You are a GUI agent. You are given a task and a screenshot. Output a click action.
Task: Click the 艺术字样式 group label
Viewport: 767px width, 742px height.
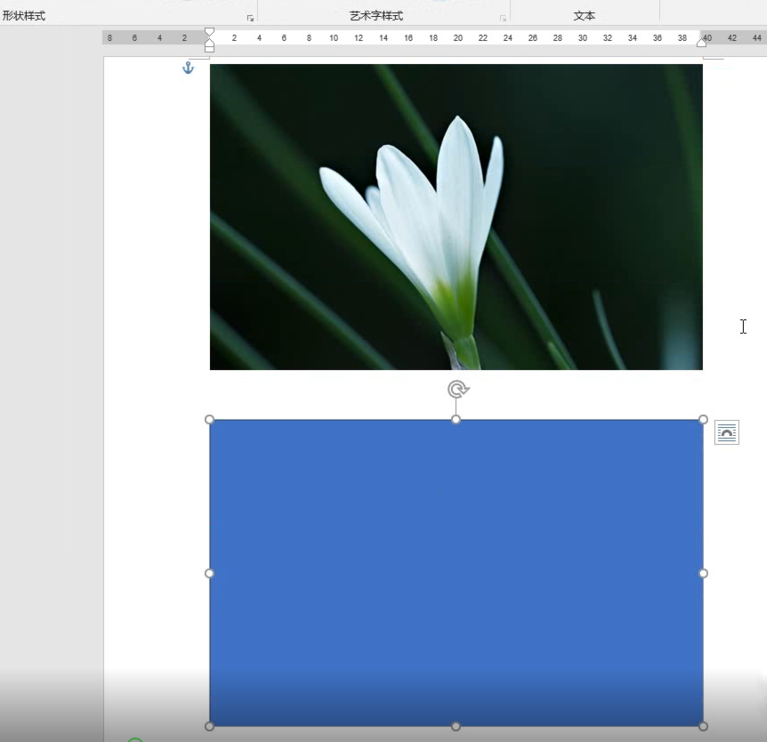pos(376,16)
